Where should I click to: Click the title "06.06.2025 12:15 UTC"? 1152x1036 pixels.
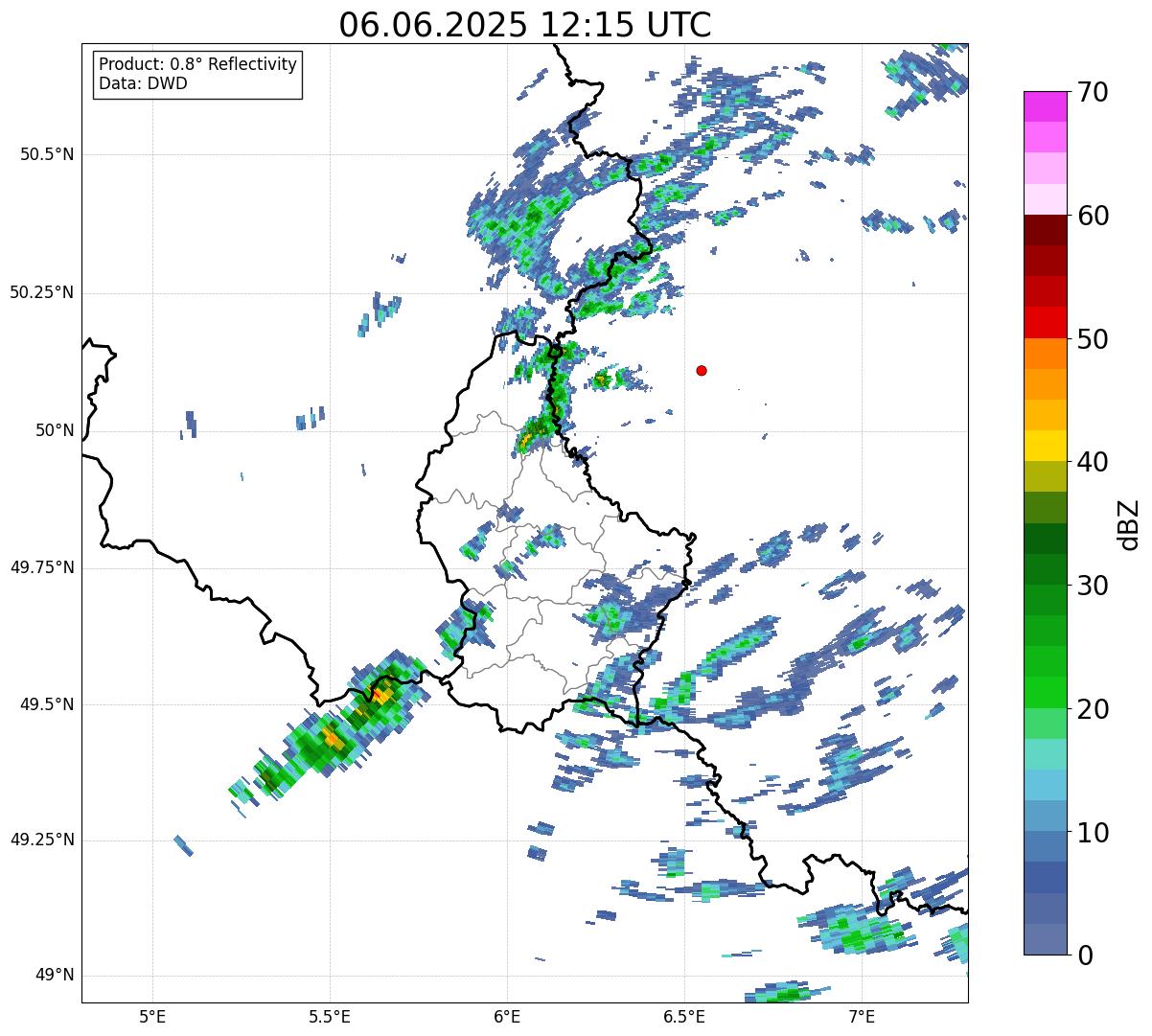pos(525,25)
